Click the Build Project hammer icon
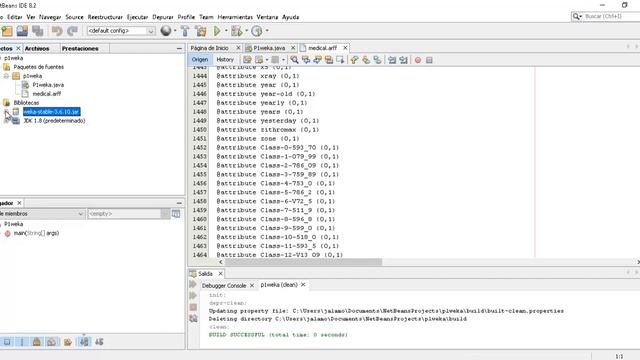640x360 pixels. pos(185,31)
